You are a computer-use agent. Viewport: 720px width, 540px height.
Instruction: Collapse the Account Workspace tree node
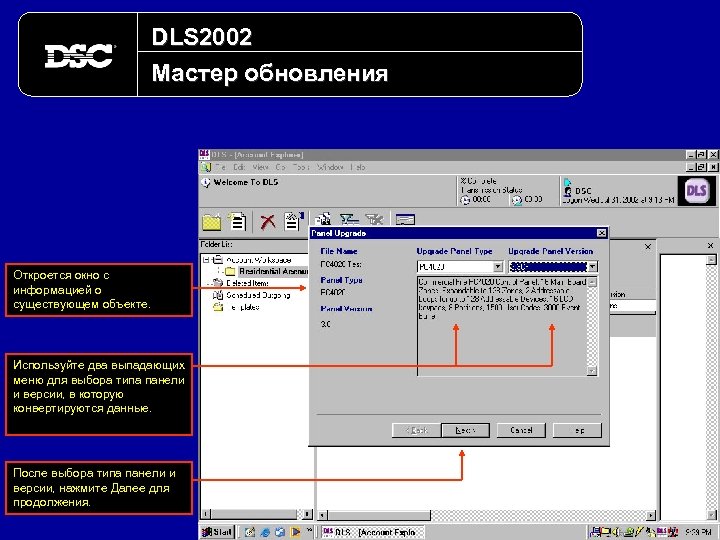click(x=207, y=260)
